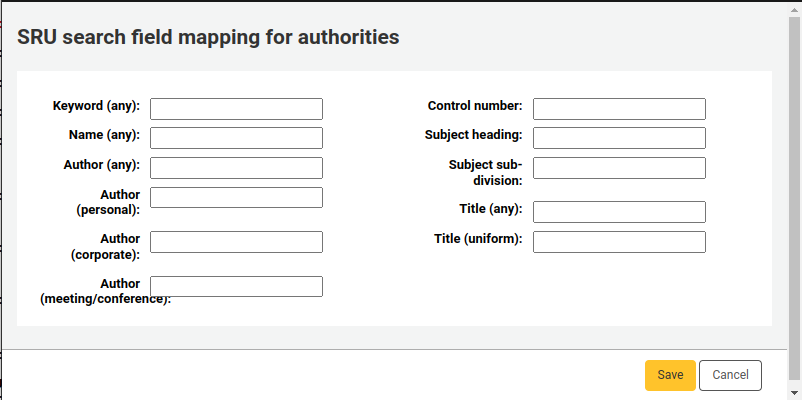Focus the Subject sub-division text field
The width and height of the screenshot is (802, 400).
pos(619,168)
